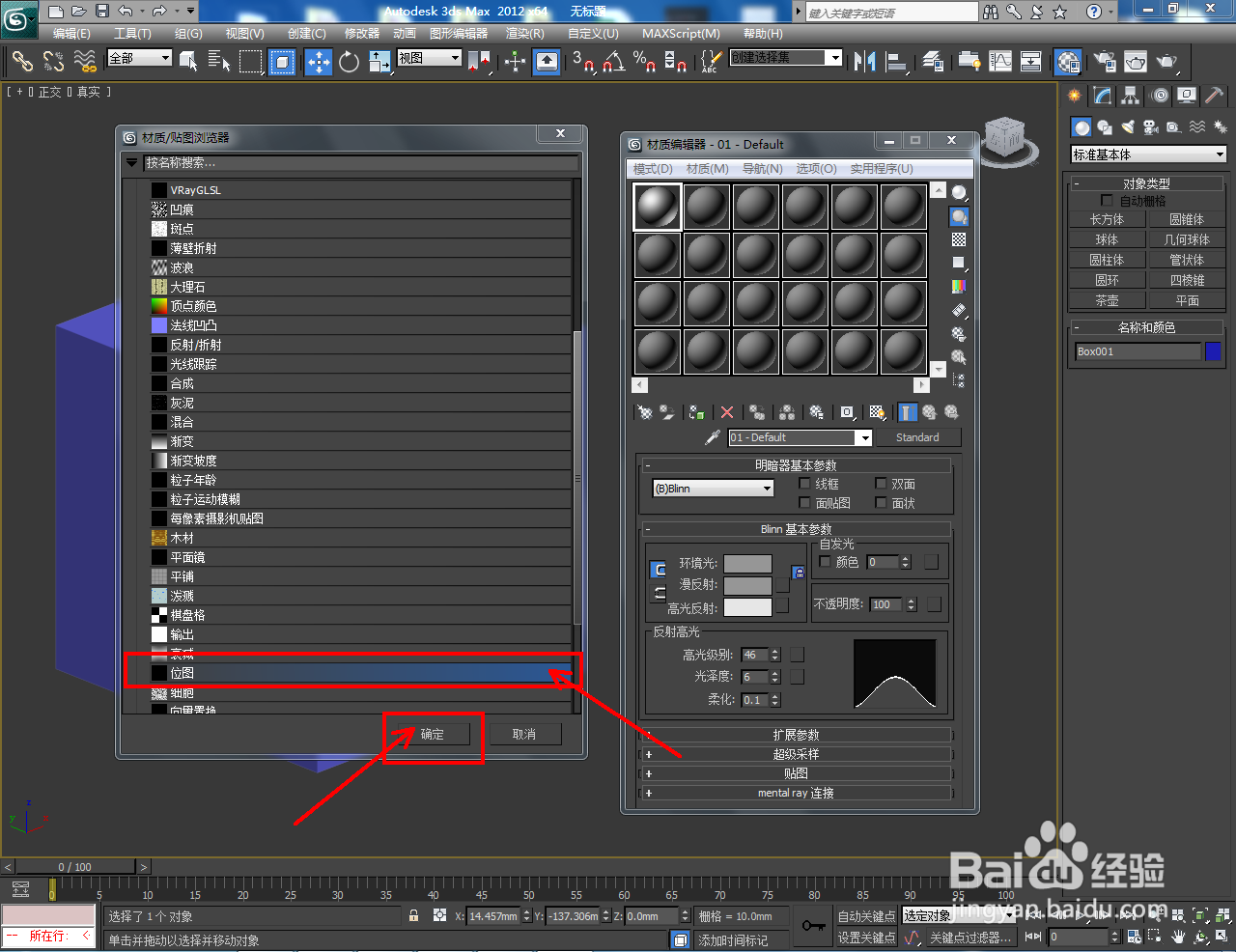Open the 实用程序(U) menu
The height and width of the screenshot is (952, 1236).
881,169
